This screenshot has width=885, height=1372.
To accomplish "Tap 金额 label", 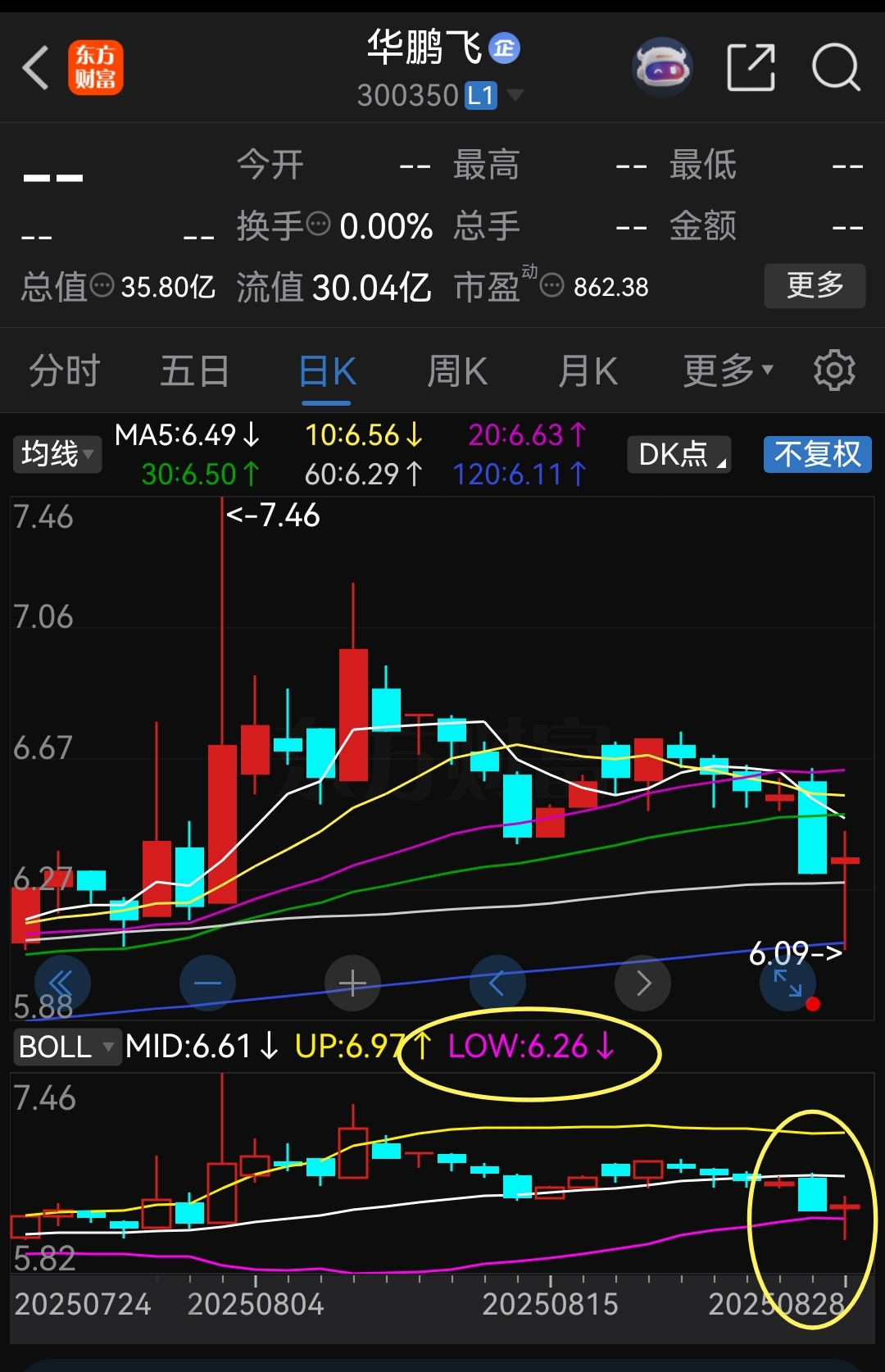I will point(703,225).
